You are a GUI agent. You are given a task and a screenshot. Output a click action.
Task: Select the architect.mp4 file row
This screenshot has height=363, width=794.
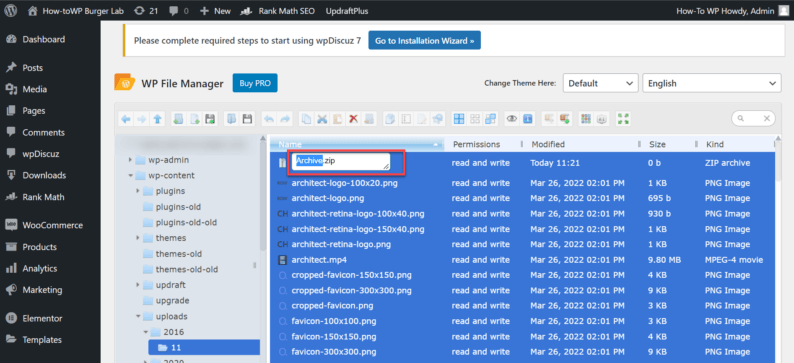tap(522, 260)
